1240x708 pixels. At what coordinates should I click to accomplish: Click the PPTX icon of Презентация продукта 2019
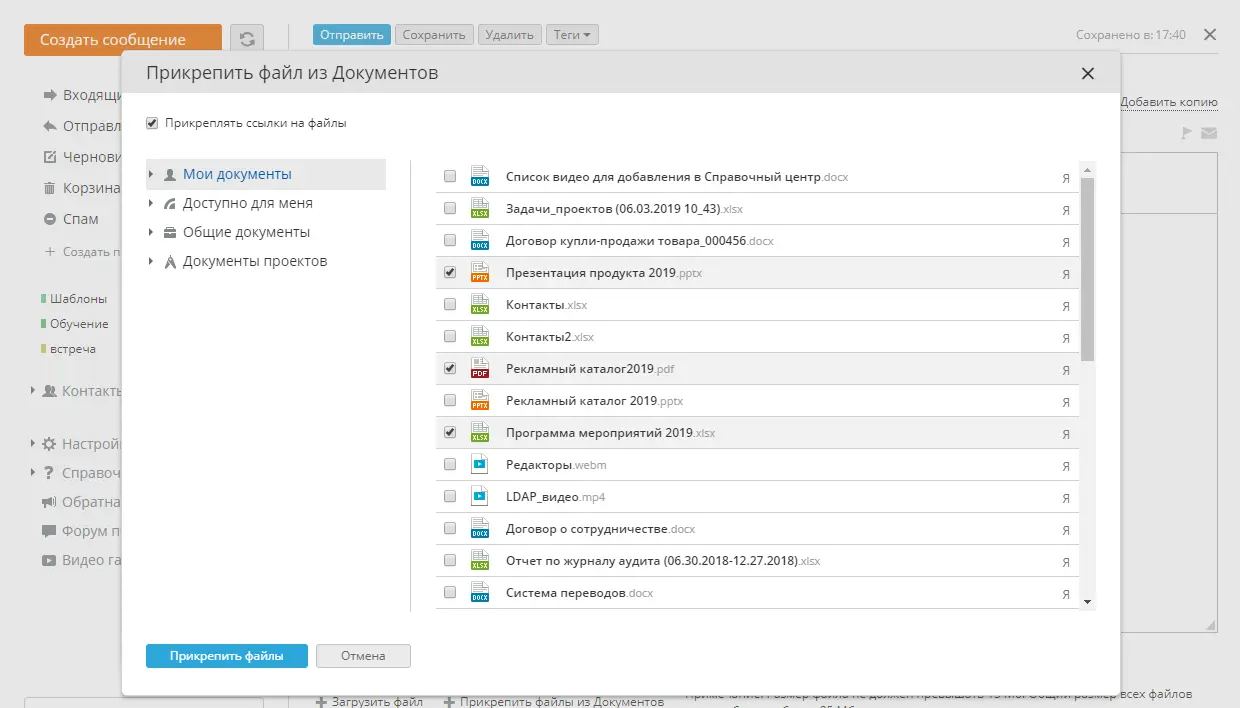pyautogui.click(x=480, y=273)
